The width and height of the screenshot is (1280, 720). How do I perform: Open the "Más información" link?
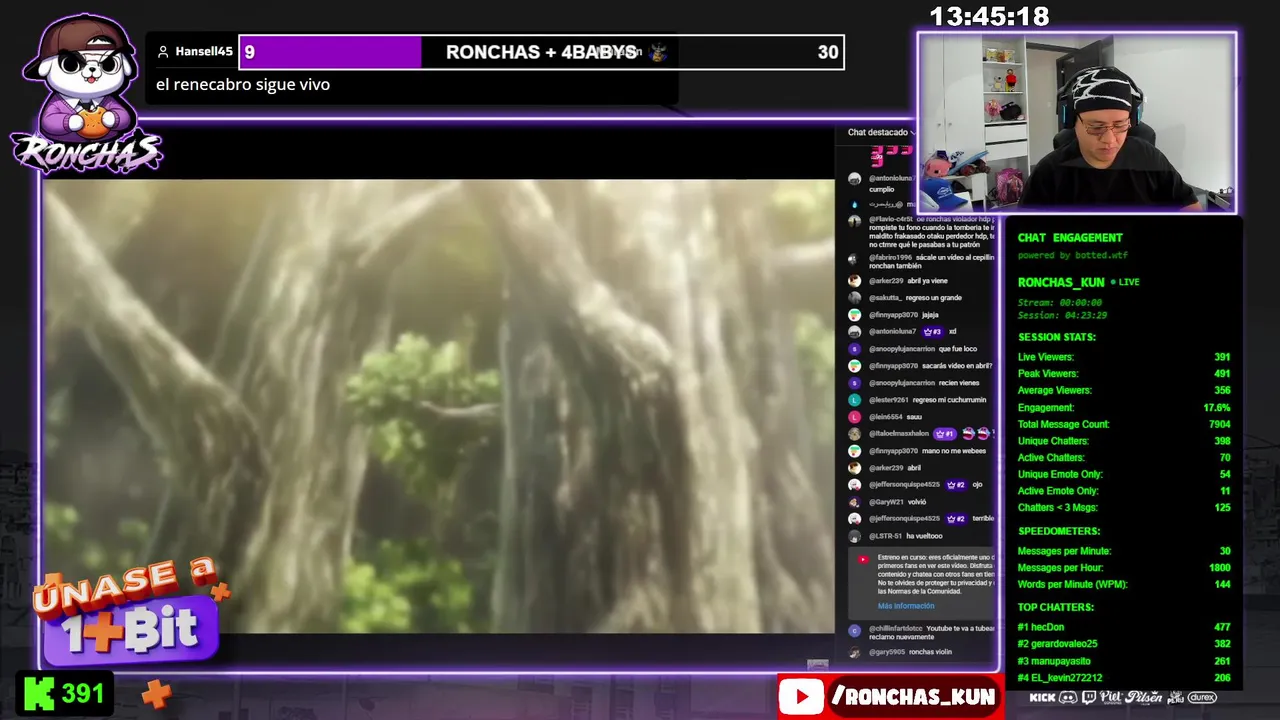click(906, 606)
